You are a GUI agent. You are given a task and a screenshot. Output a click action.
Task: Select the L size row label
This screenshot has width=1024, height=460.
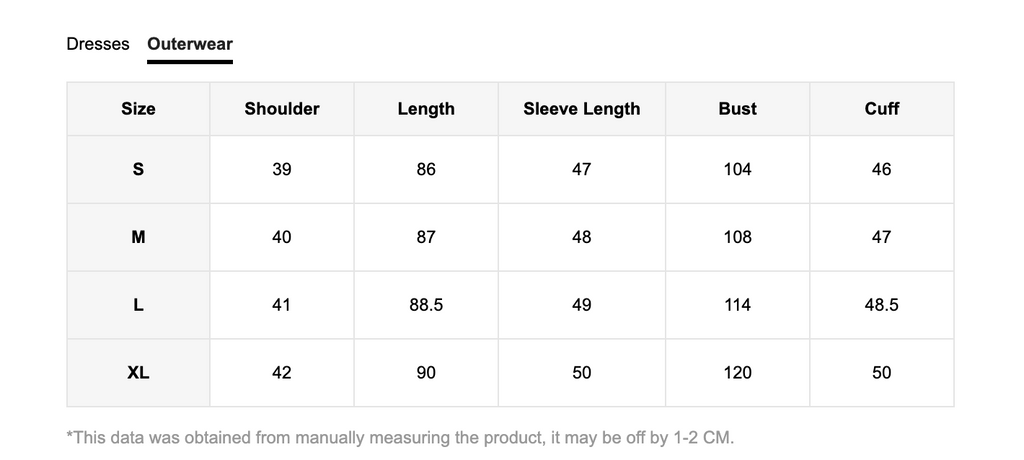138,305
